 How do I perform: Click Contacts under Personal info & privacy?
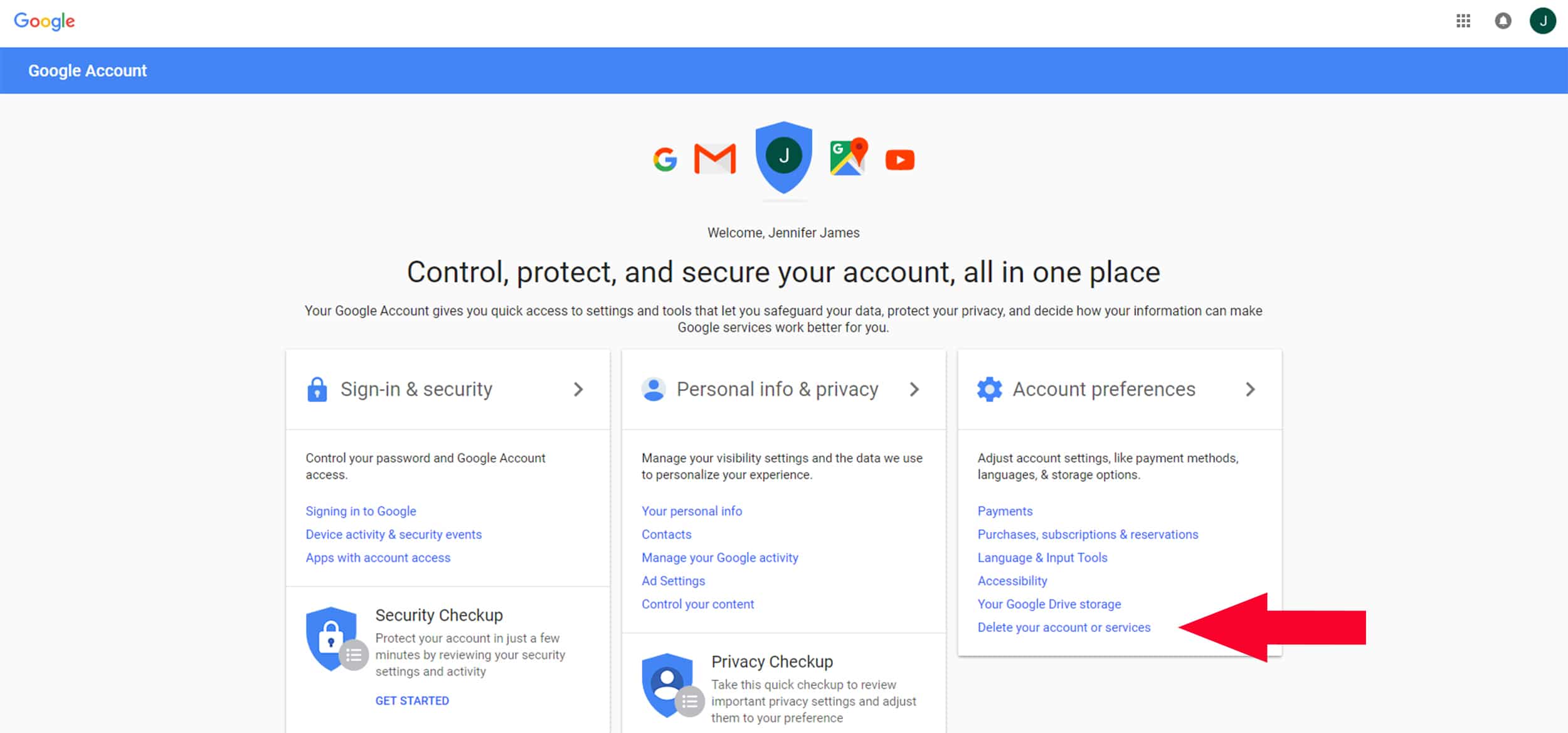[x=666, y=534]
